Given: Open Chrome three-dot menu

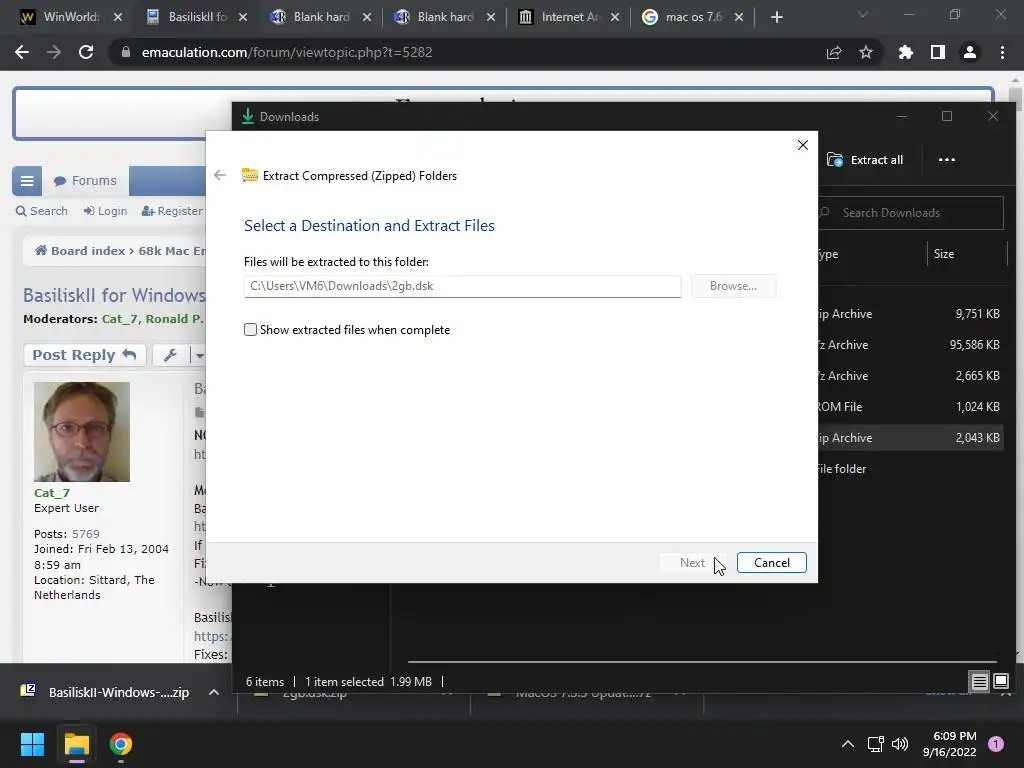Looking at the screenshot, I should click(x=1002, y=52).
